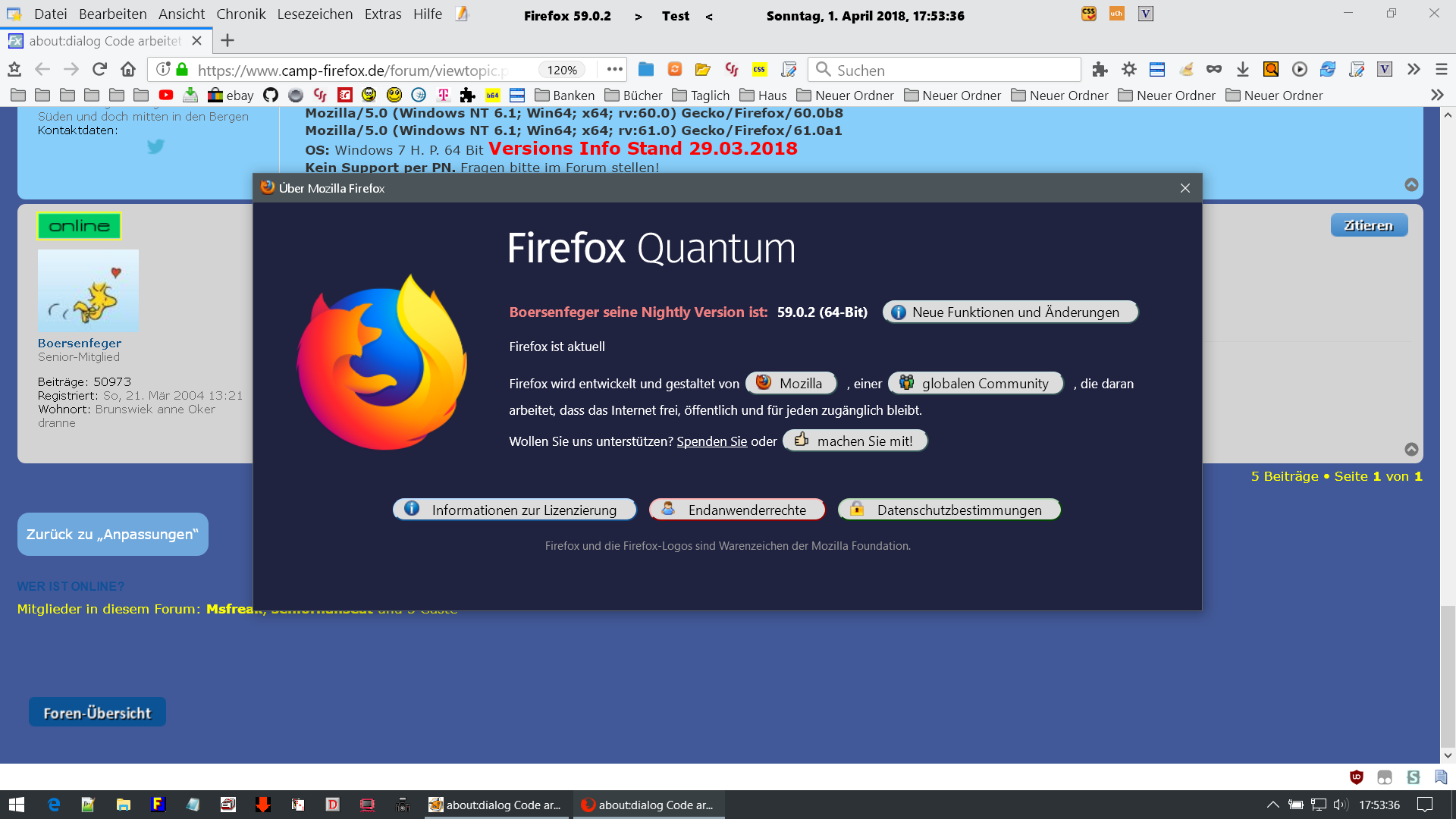Show more bookmarks toolbar items
The image size is (1456, 819).
(x=1437, y=96)
